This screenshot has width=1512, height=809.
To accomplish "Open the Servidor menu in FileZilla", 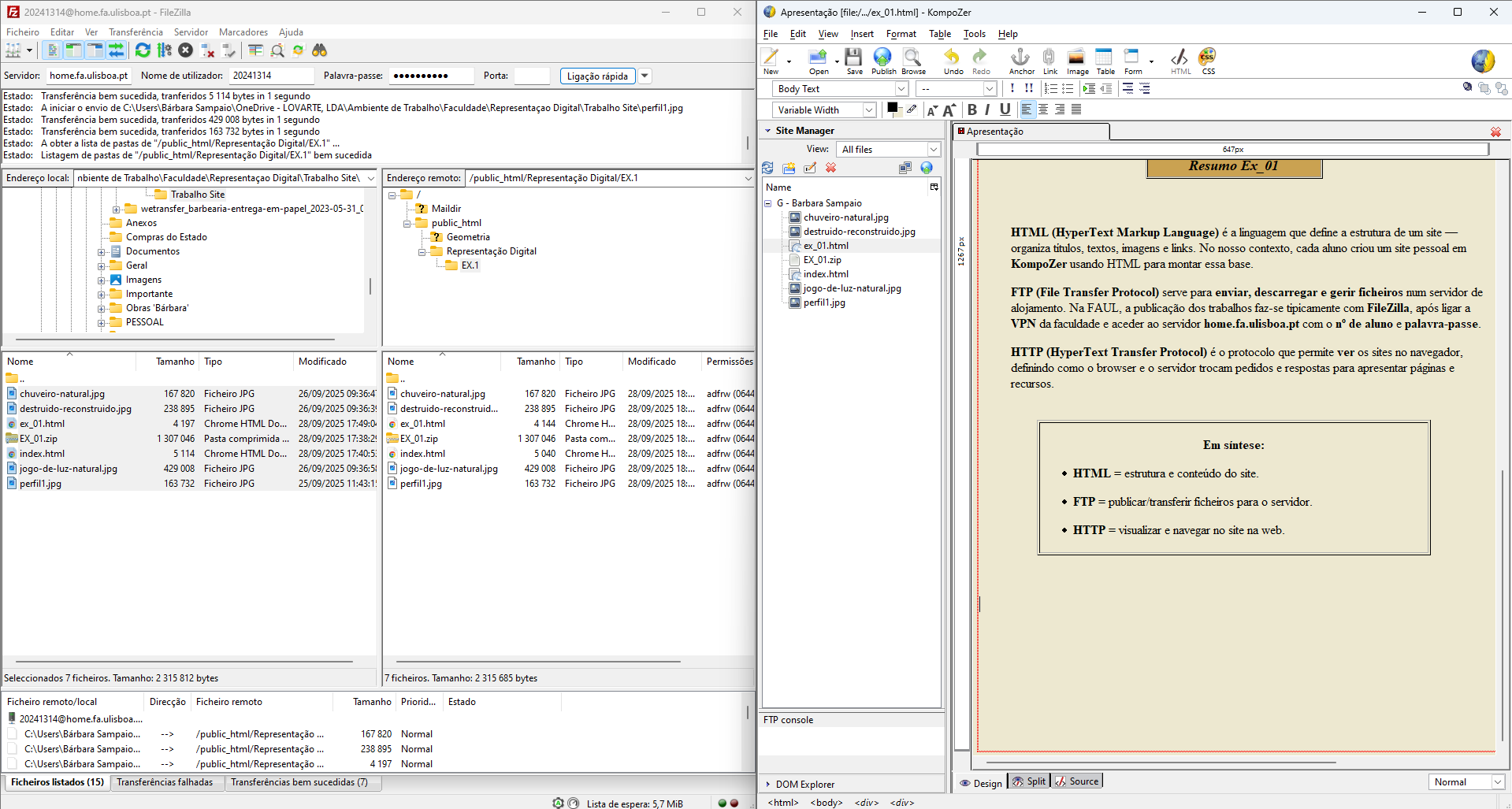I will pos(191,32).
